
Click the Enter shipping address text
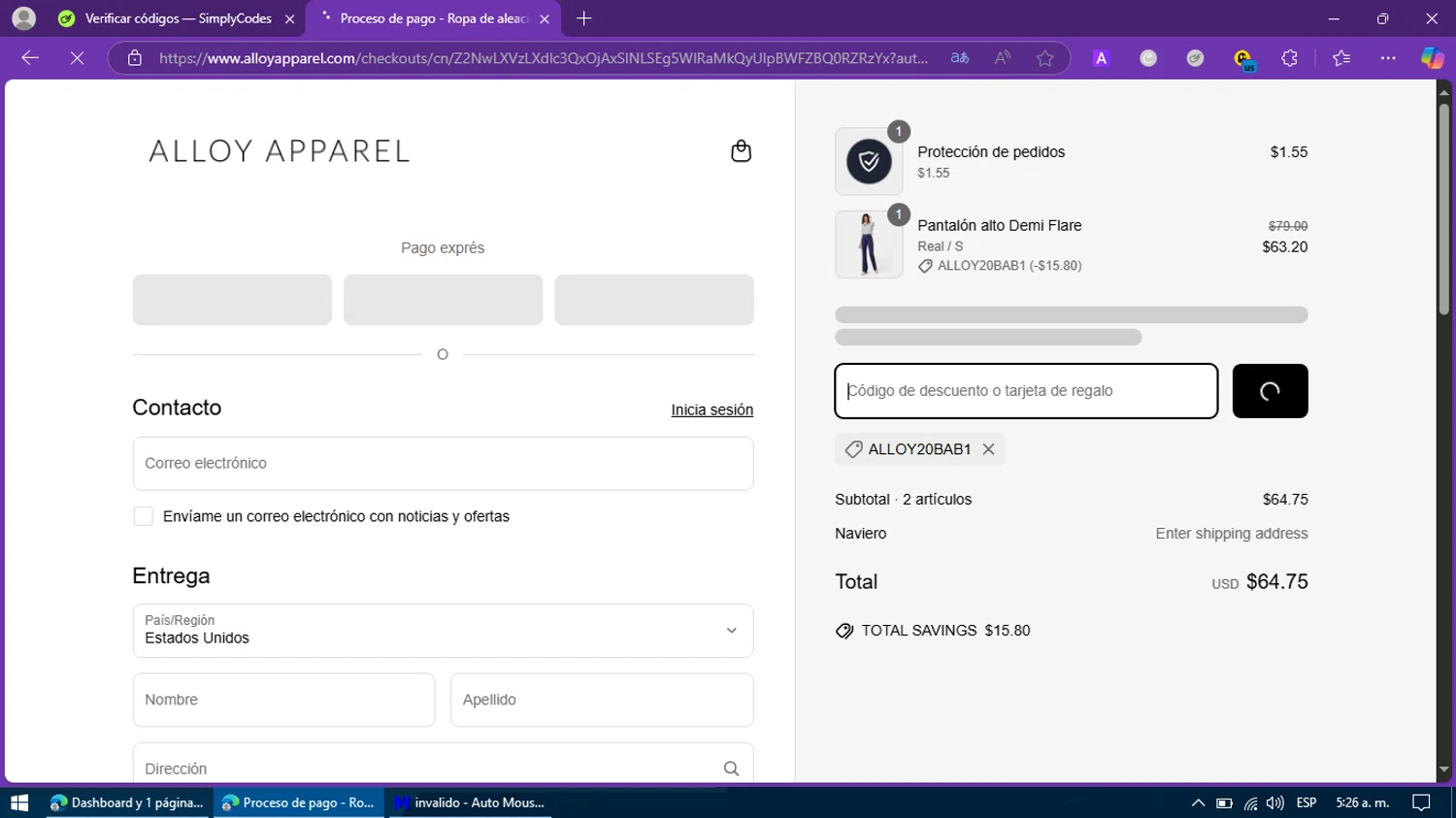point(1232,534)
